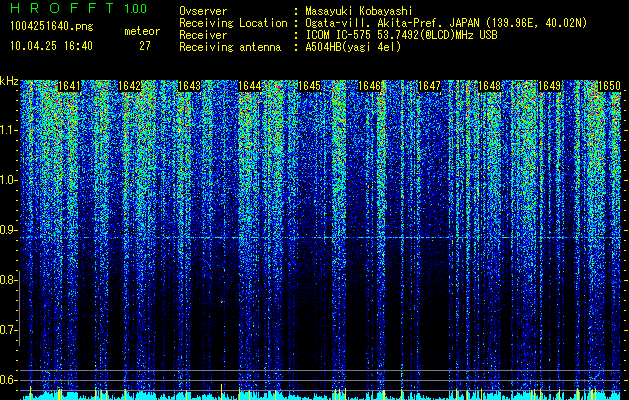Click the 0.8 frequency axis label
This screenshot has width=629, height=400.
pyautogui.click(x=8, y=280)
